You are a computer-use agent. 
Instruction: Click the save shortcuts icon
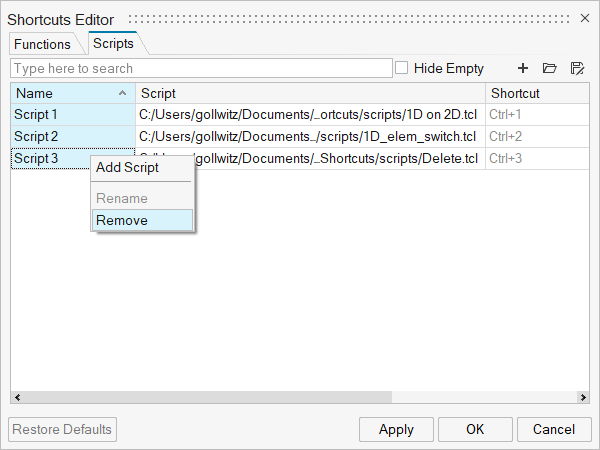coord(577,68)
